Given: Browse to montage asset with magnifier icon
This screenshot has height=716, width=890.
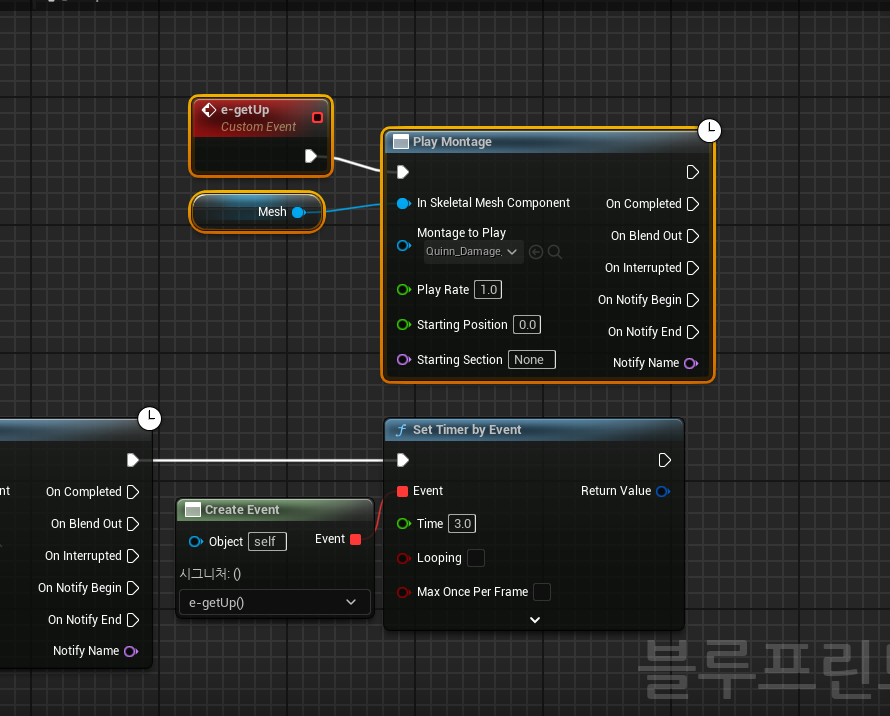Looking at the screenshot, I should [x=555, y=252].
